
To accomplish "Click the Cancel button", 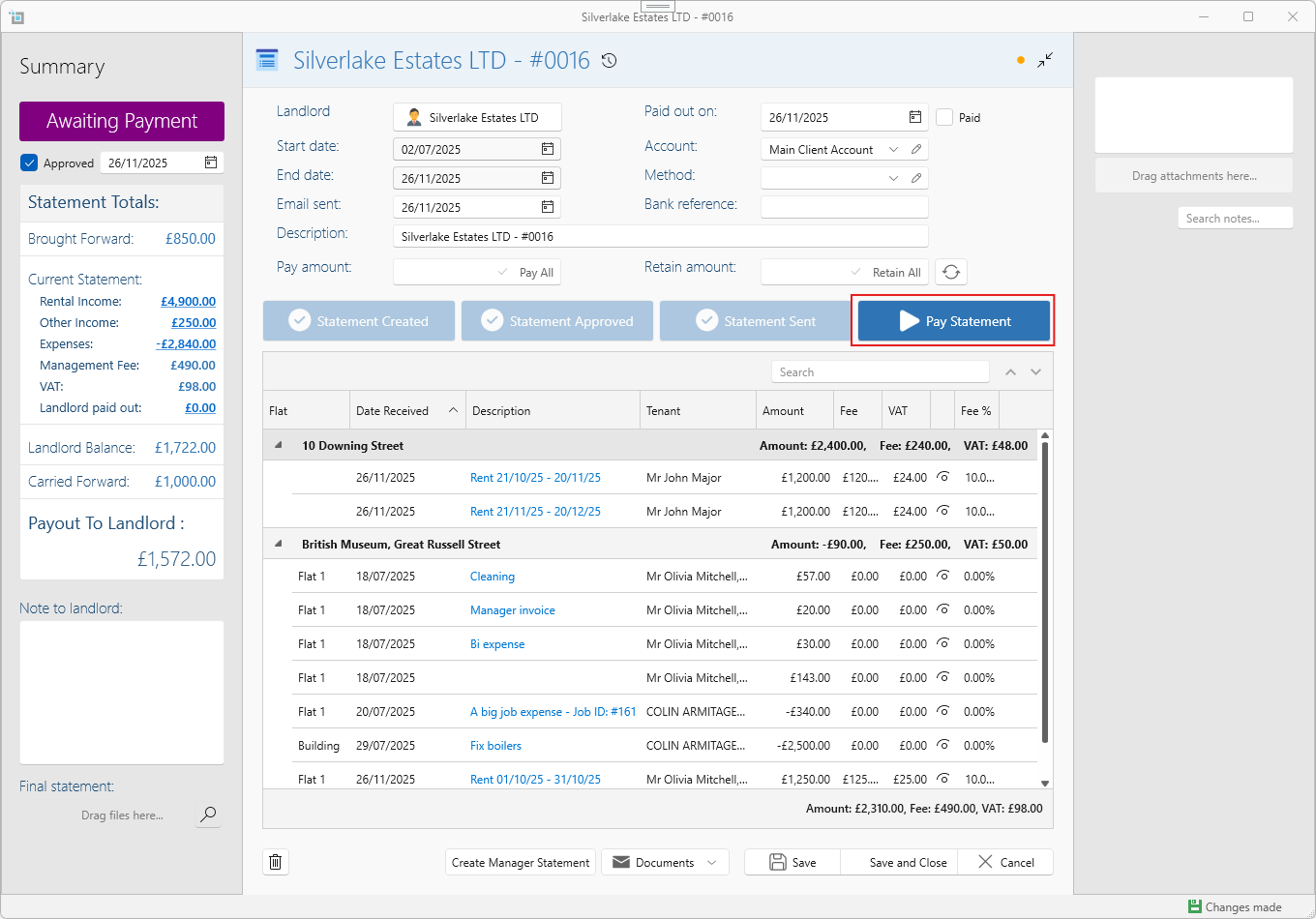I will click(1005, 862).
